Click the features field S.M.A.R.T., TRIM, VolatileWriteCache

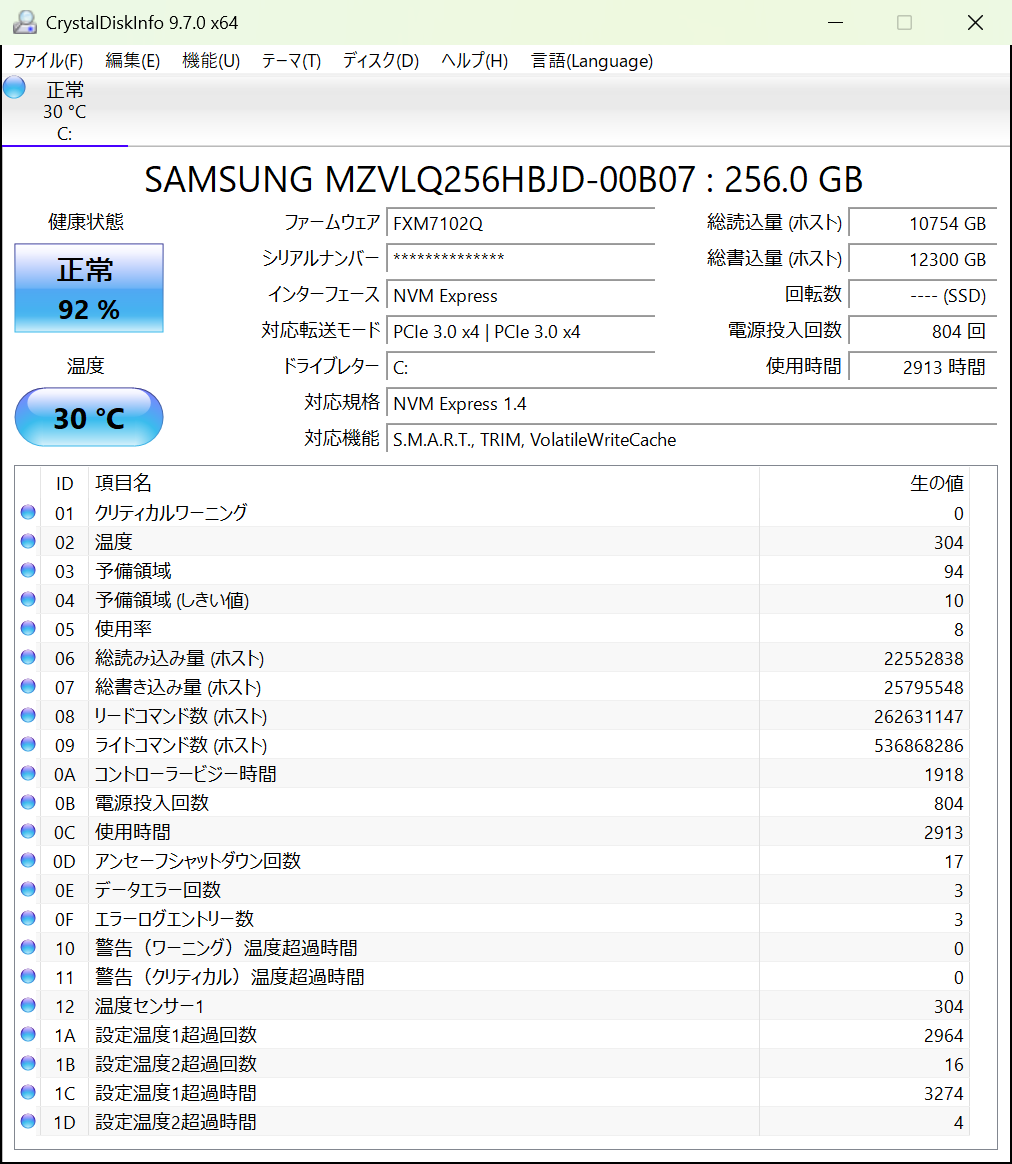pos(691,439)
